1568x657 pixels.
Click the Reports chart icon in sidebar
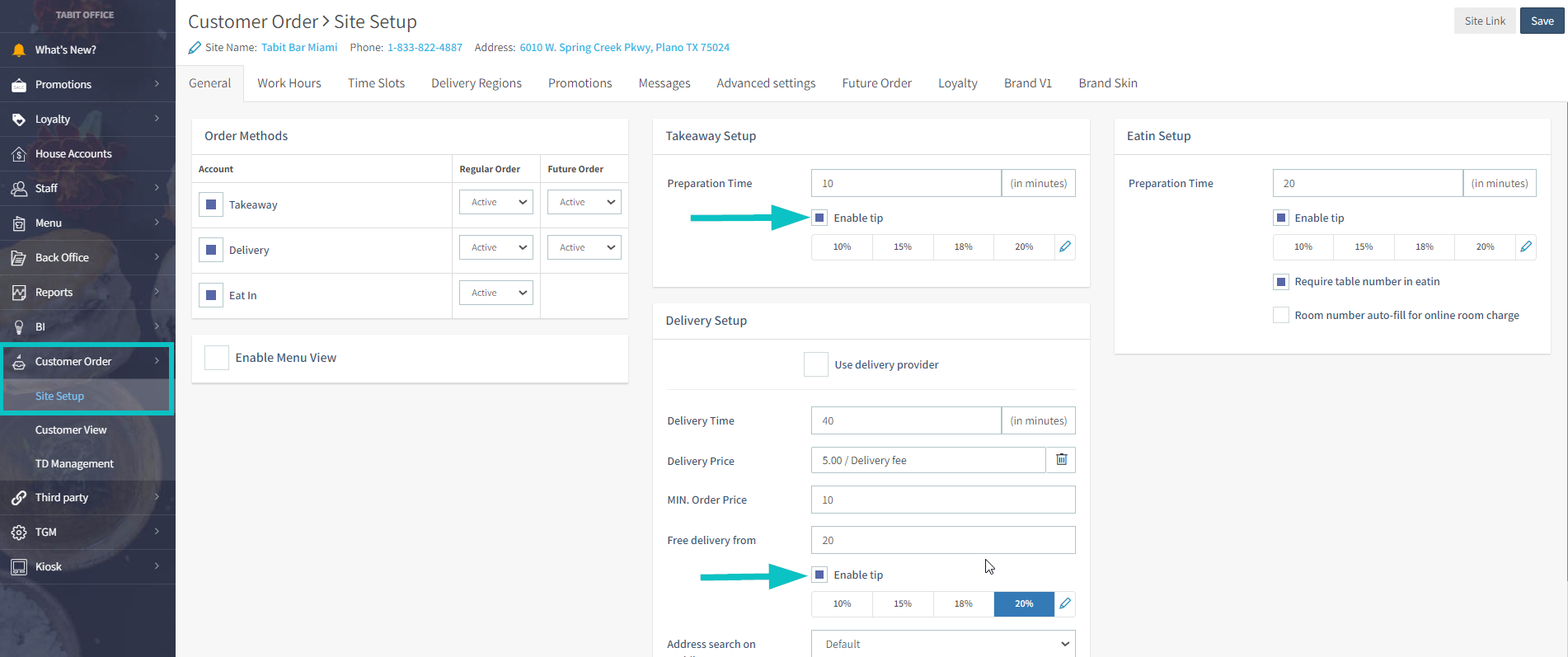pos(19,293)
